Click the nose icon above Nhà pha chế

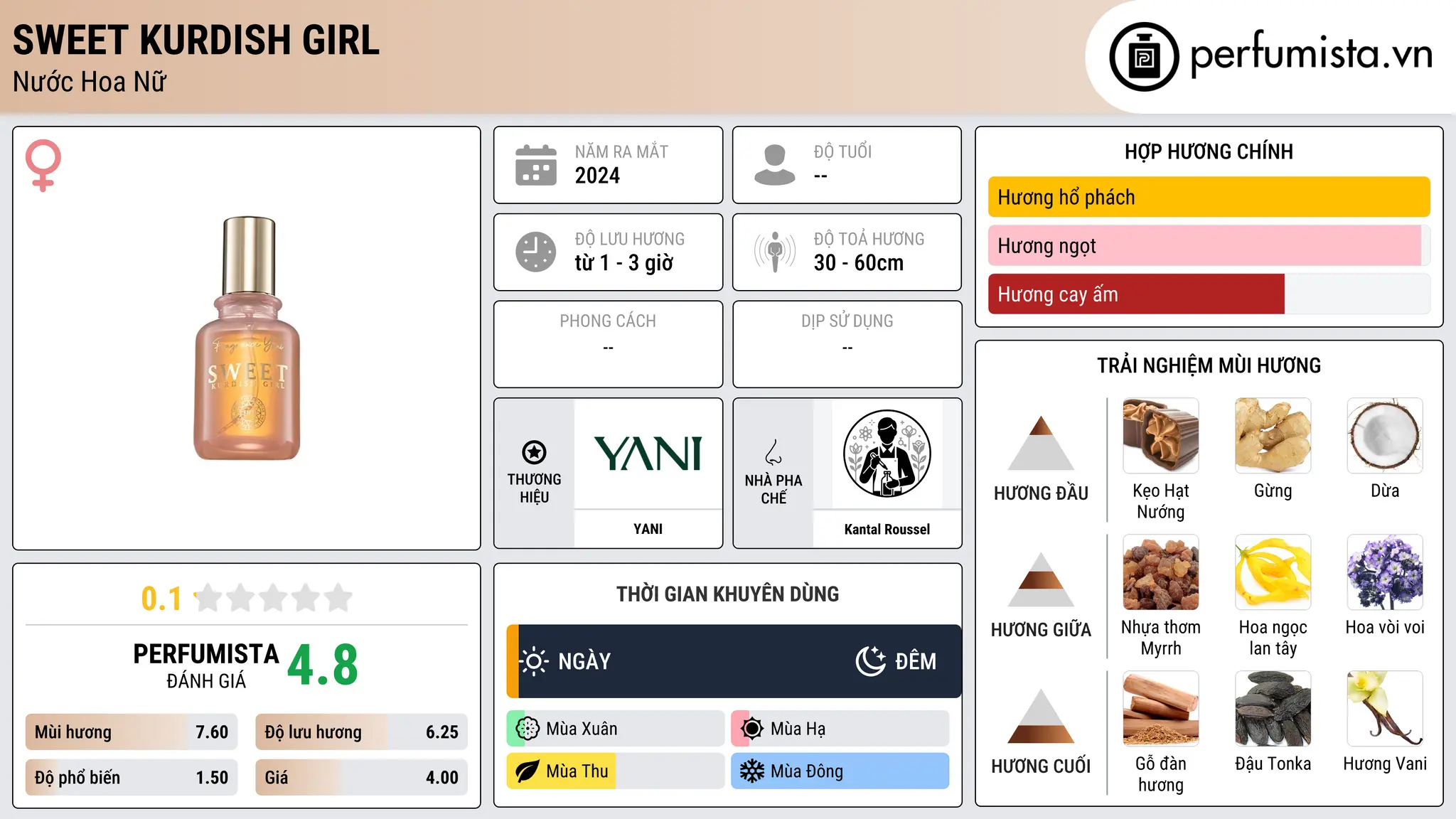click(773, 452)
